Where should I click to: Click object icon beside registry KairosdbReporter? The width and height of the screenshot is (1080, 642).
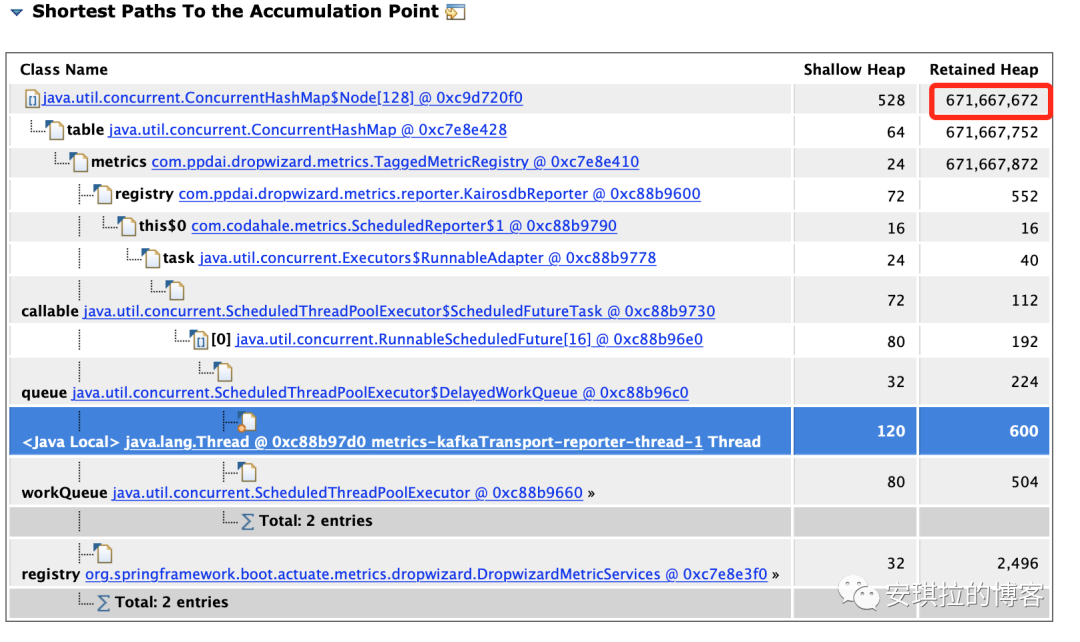[104, 194]
